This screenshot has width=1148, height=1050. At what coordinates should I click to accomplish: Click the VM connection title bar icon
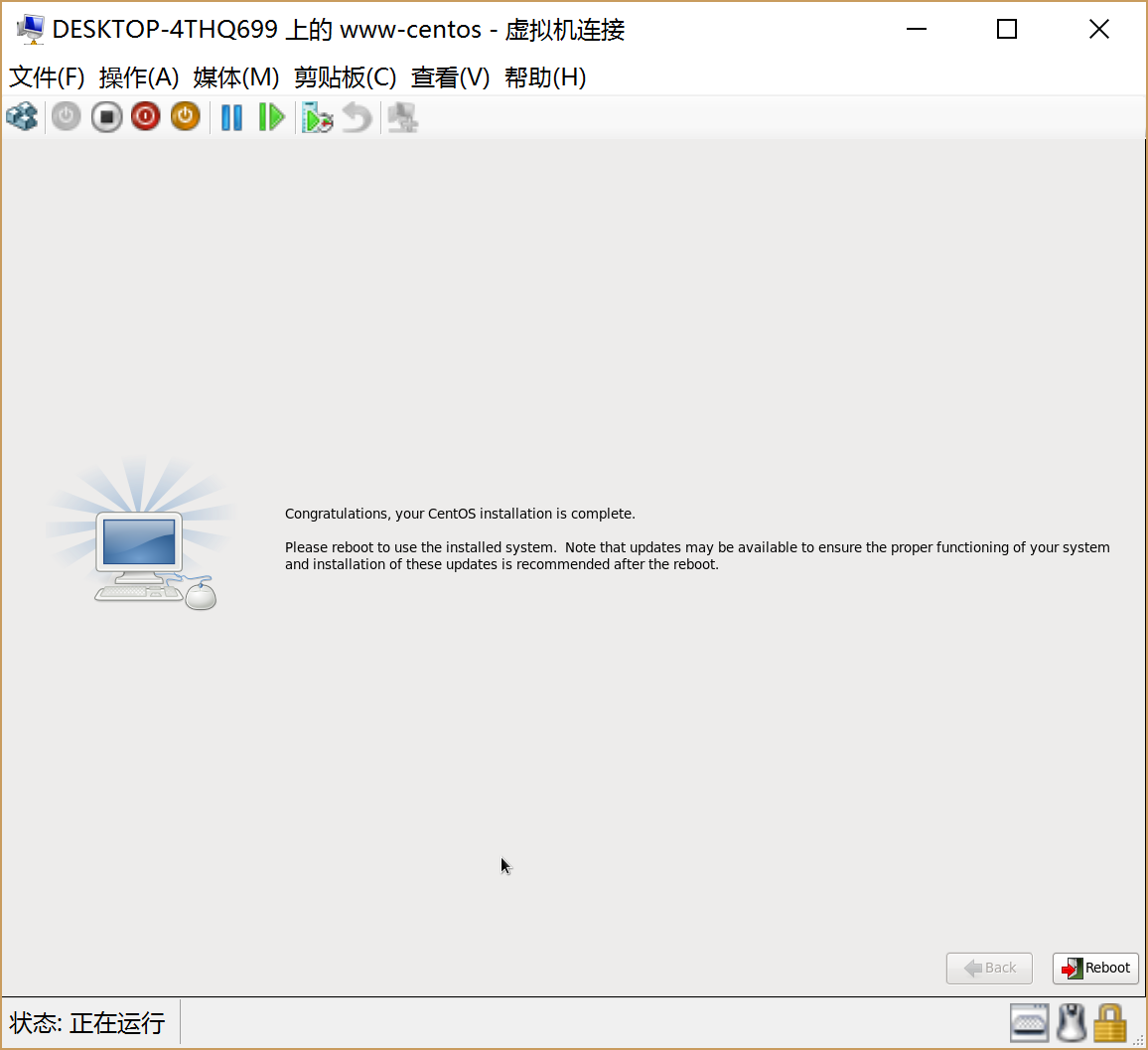tap(31, 29)
